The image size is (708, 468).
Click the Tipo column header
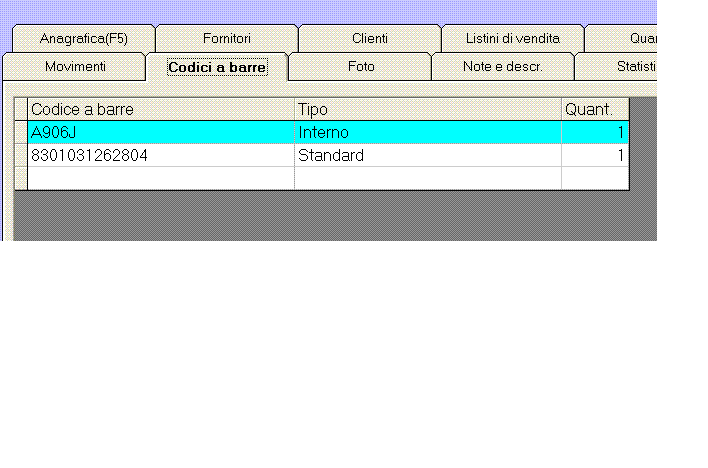427,109
